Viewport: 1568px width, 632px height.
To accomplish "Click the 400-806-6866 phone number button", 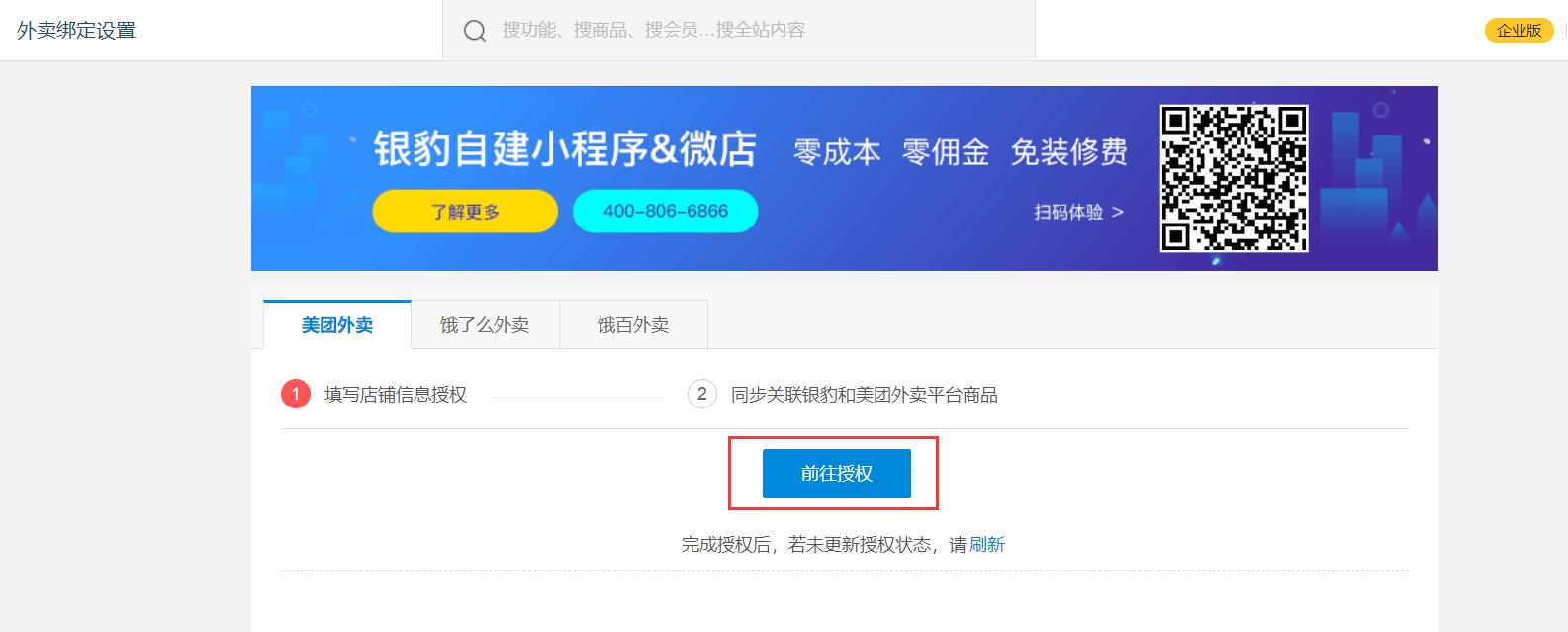I will pos(665,210).
